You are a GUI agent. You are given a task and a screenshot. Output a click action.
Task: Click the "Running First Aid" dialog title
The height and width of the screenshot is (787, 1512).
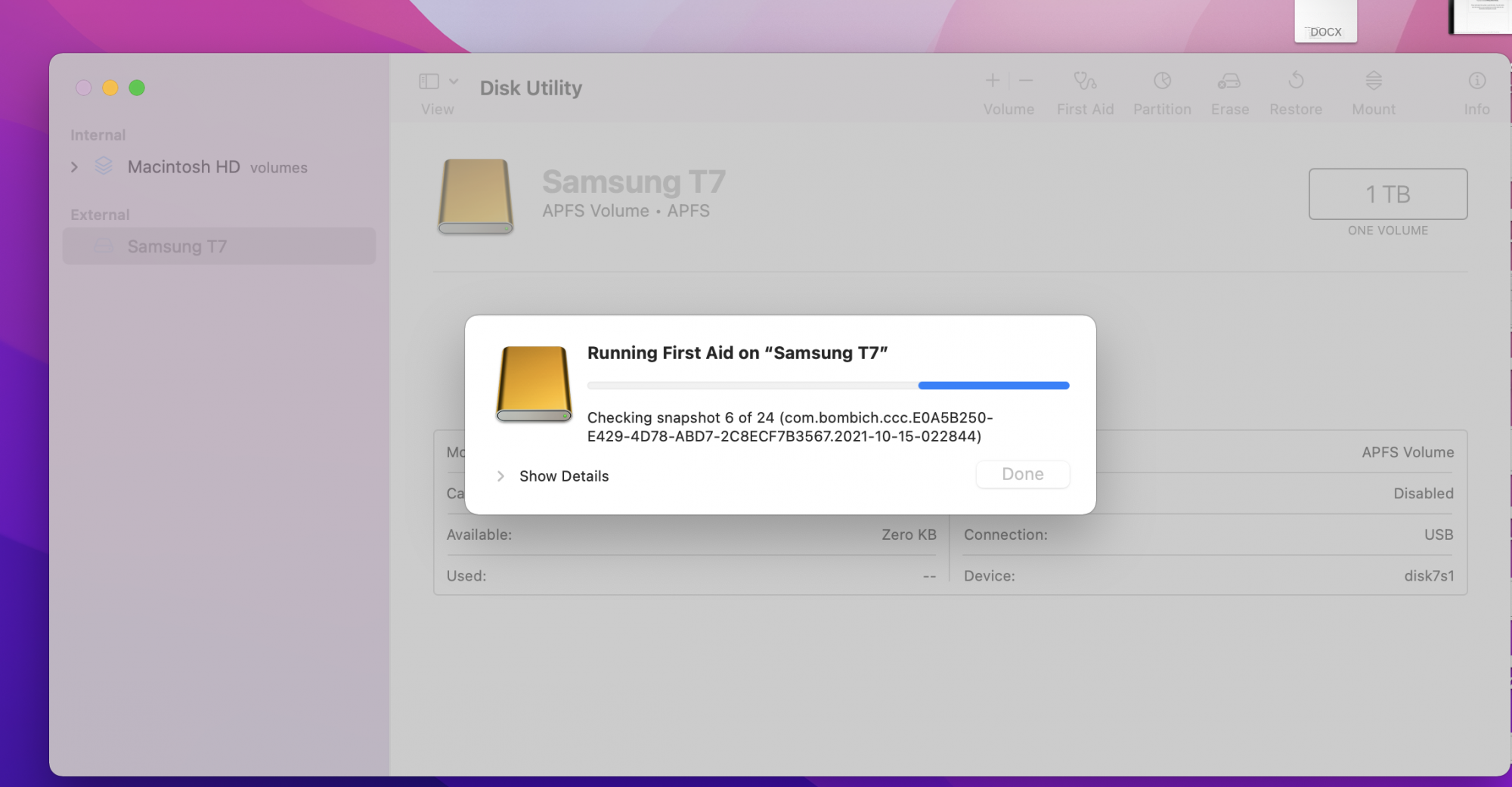point(737,353)
